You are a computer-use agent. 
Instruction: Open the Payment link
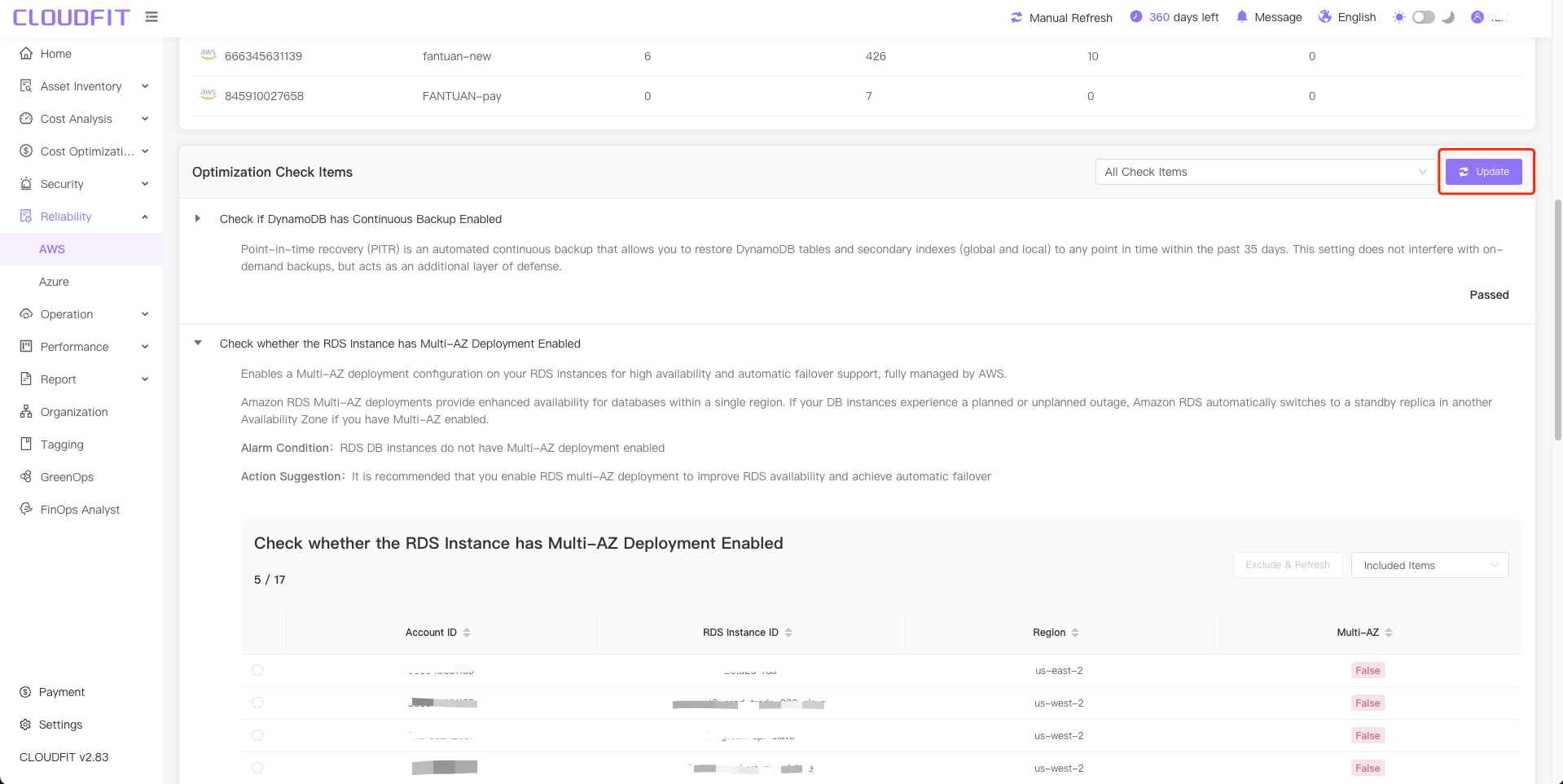(62, 692)
